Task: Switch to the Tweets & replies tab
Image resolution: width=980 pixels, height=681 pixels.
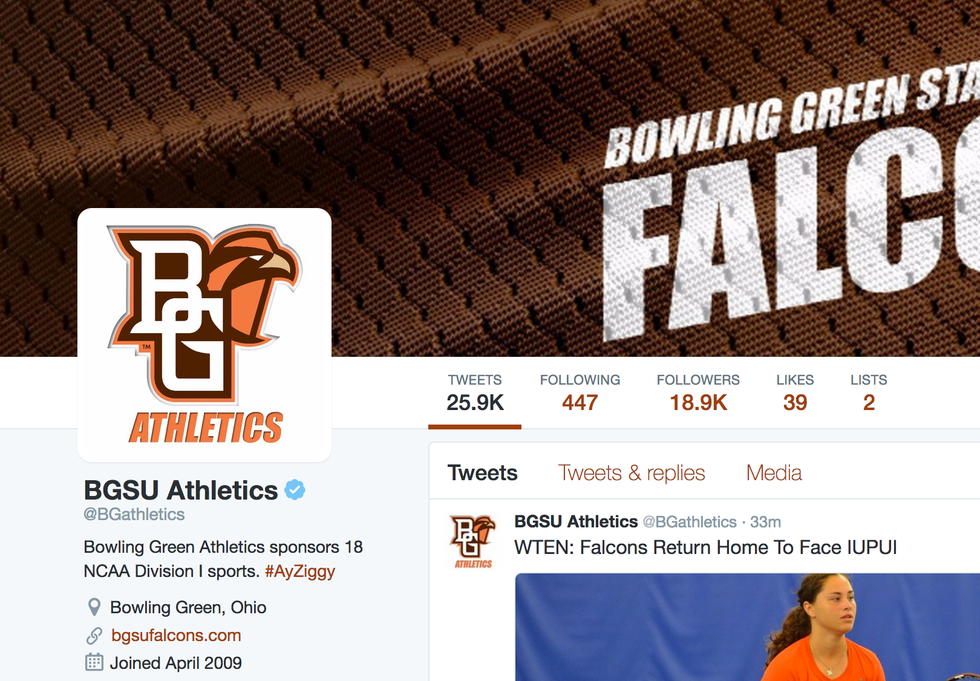Action: (x=631, y=473)
